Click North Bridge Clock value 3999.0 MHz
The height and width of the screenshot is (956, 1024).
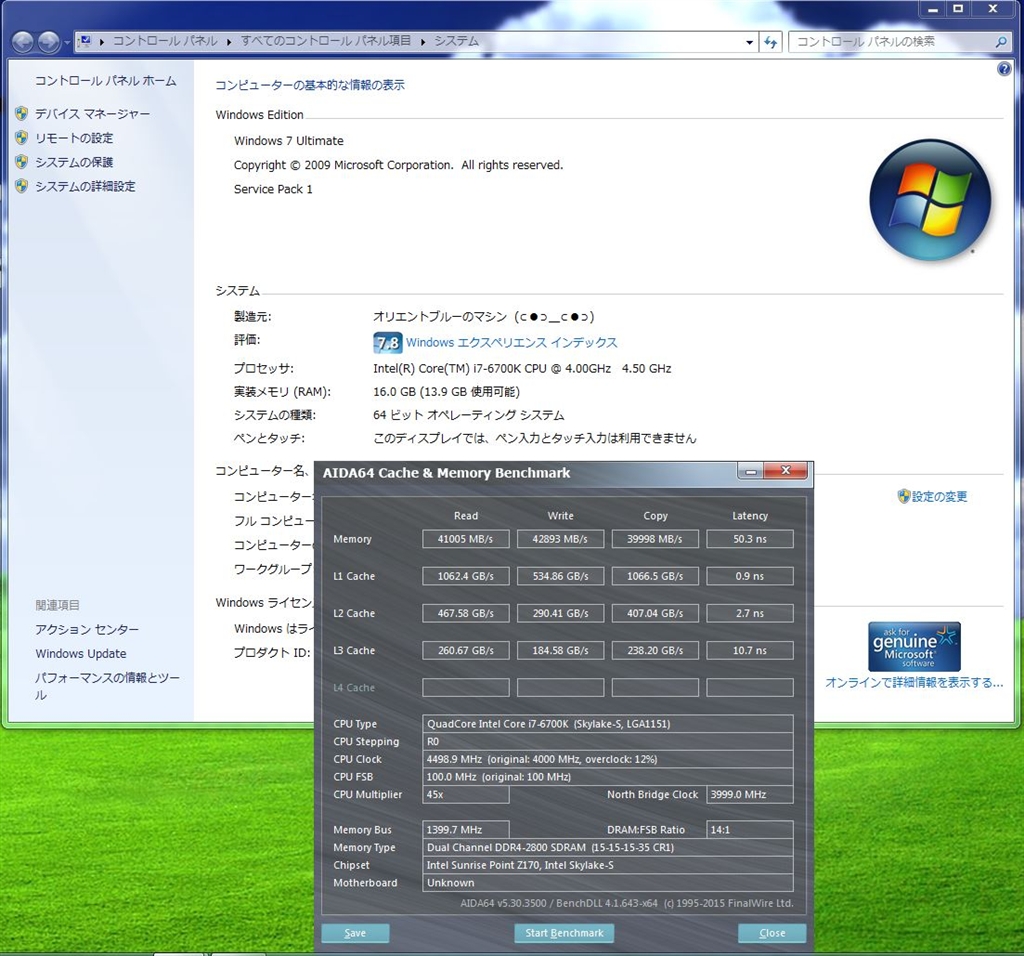750,795
